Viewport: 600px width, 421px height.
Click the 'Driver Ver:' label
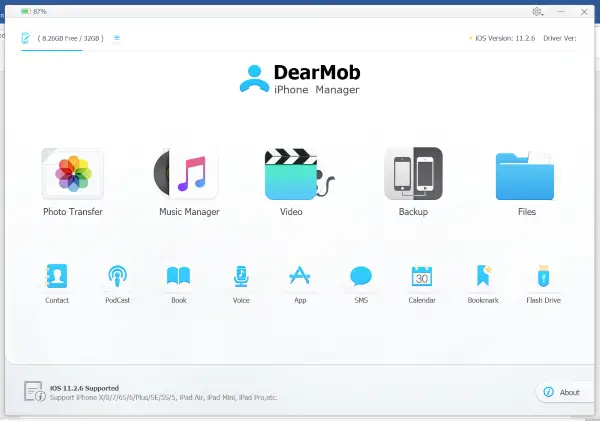560,38
